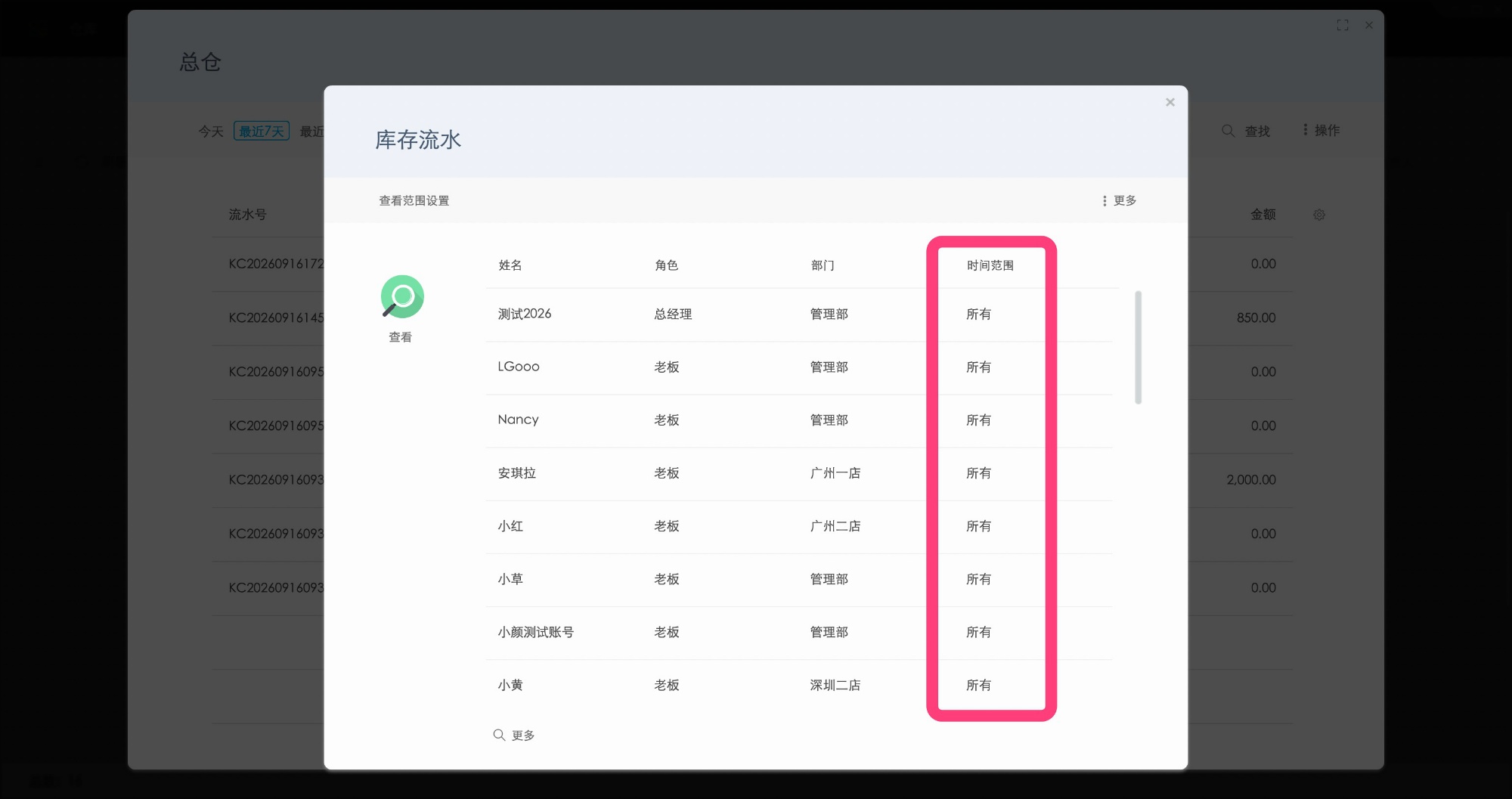Screen dimensions: 1512x799
Task: Click the 查看范围设置 label
Action: (x=414, y=200)
